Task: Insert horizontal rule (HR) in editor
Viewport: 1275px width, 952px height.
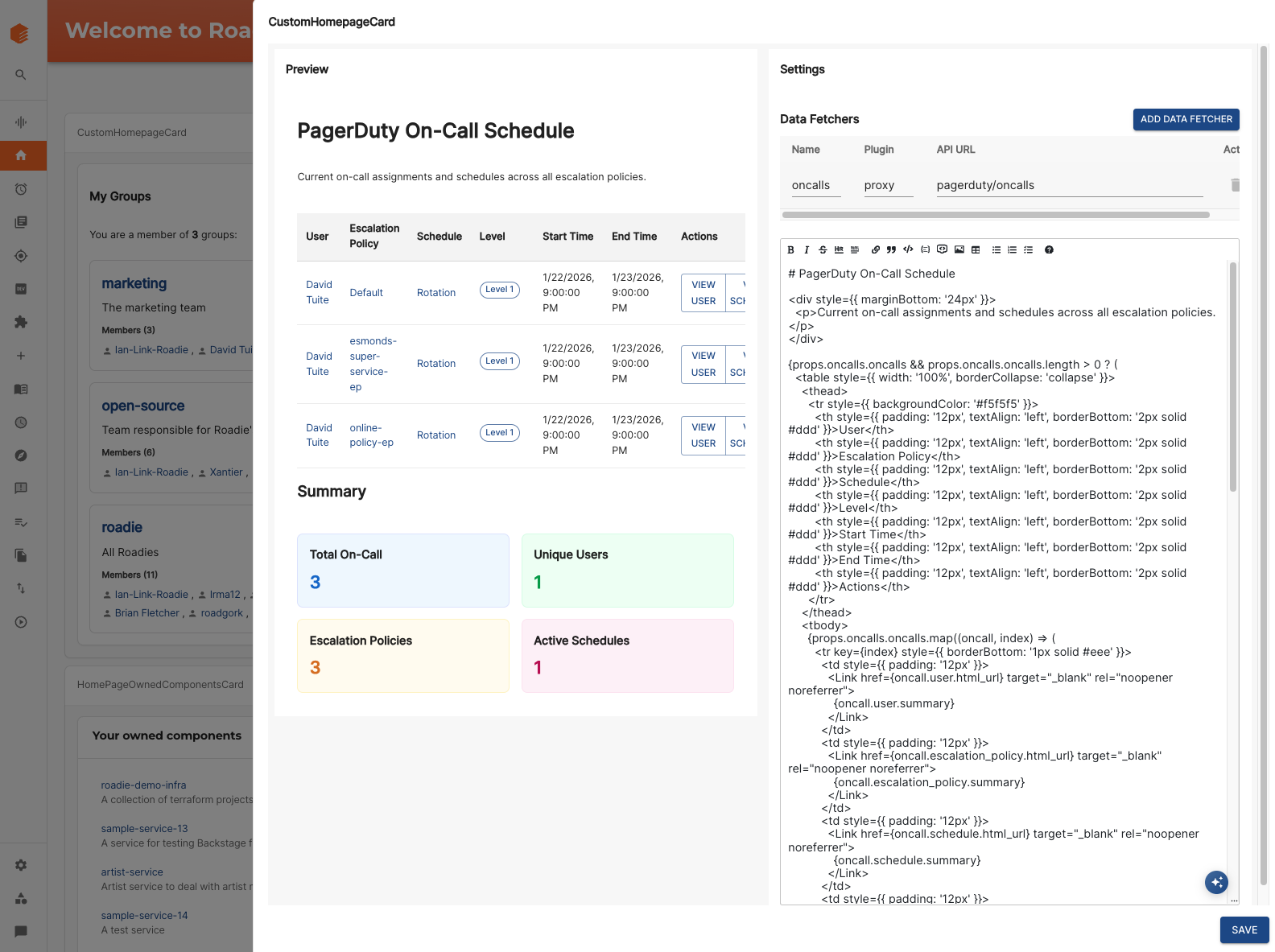Action: (839, 250)
